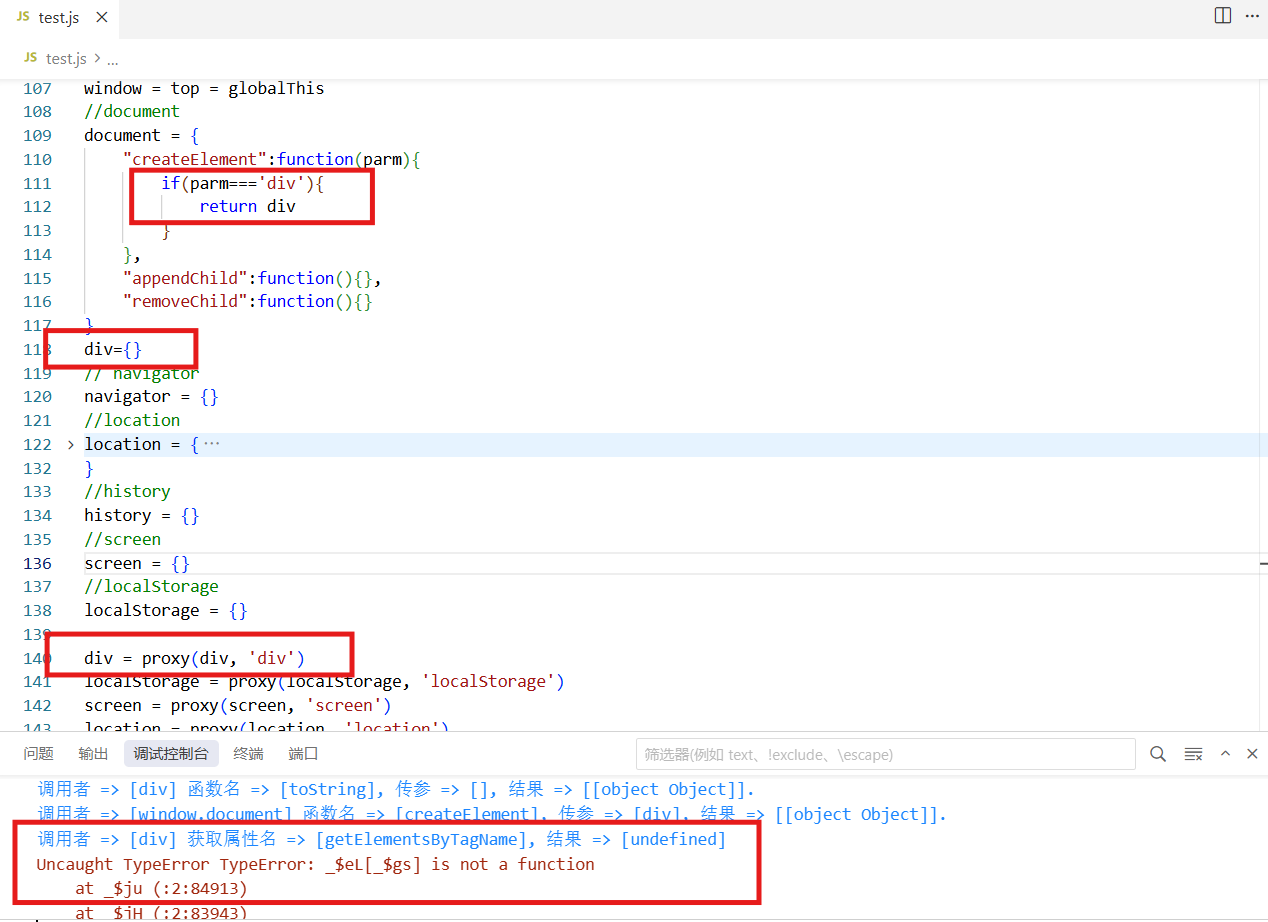Select the 调试控制台 tab
This screenshot has width=1268, height=922.
pyautogui.click(x=171, y=754)
